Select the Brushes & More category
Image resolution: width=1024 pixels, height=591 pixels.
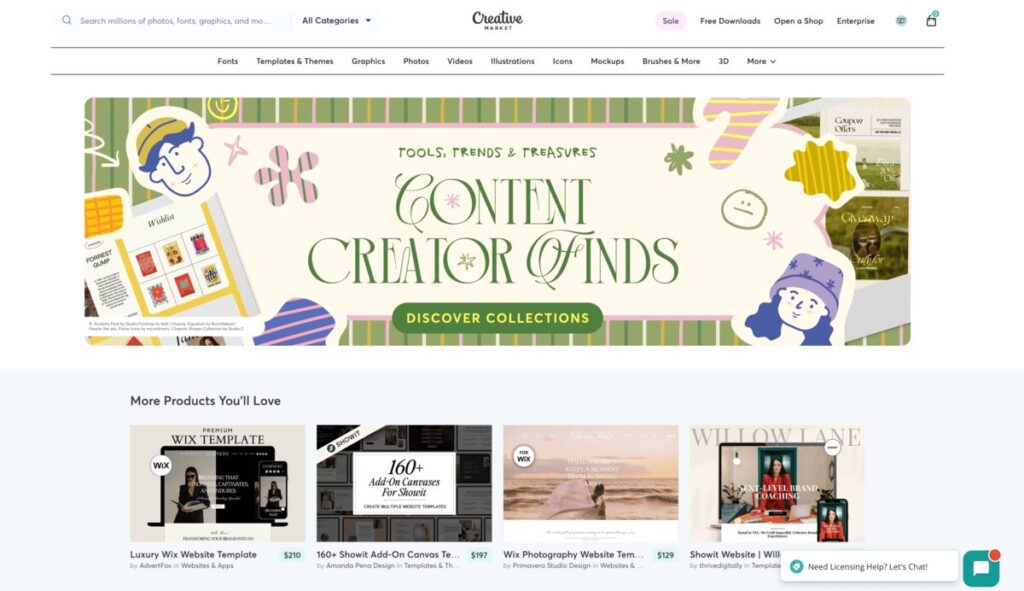pos(671,61)
